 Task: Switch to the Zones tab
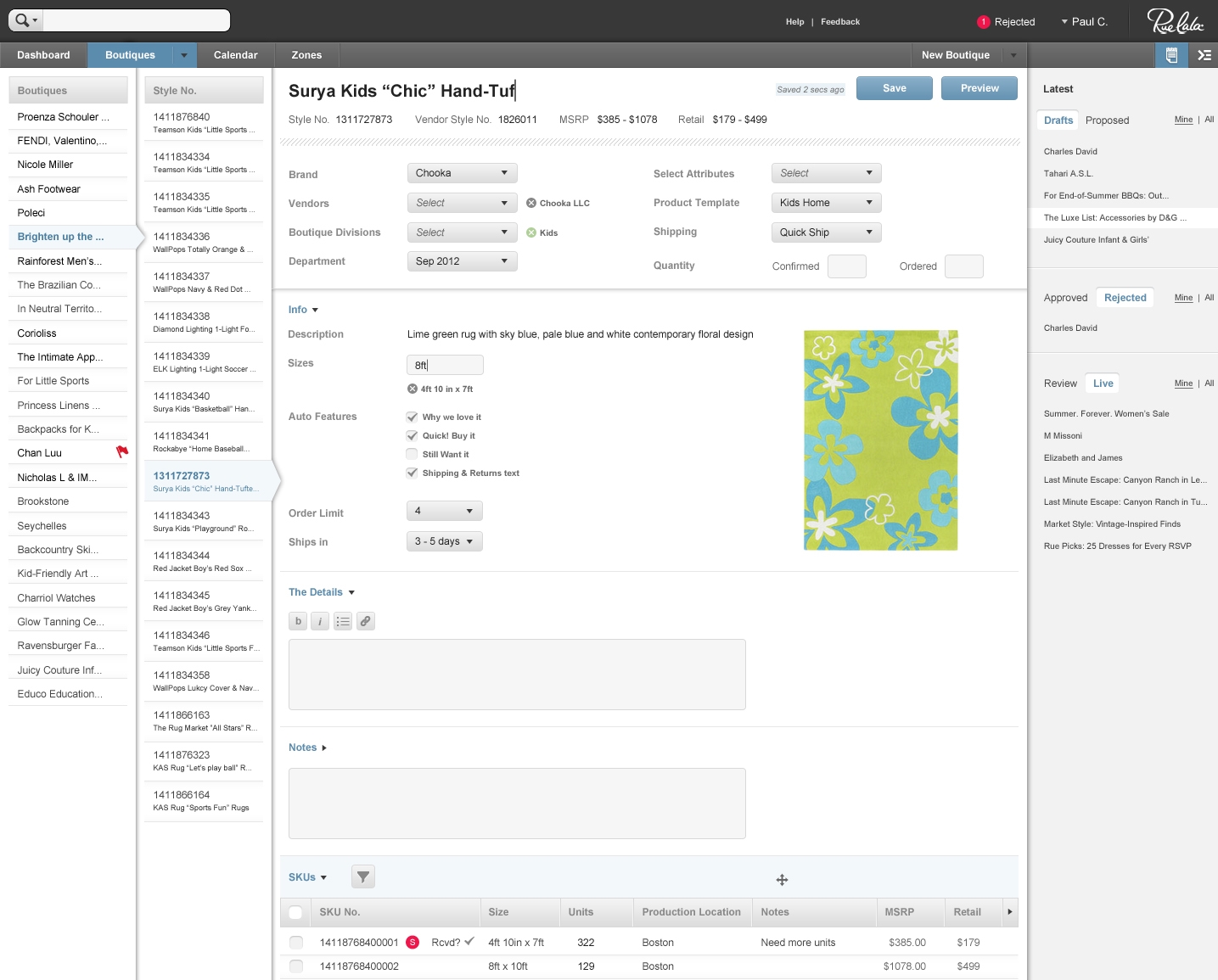[306, 55]
